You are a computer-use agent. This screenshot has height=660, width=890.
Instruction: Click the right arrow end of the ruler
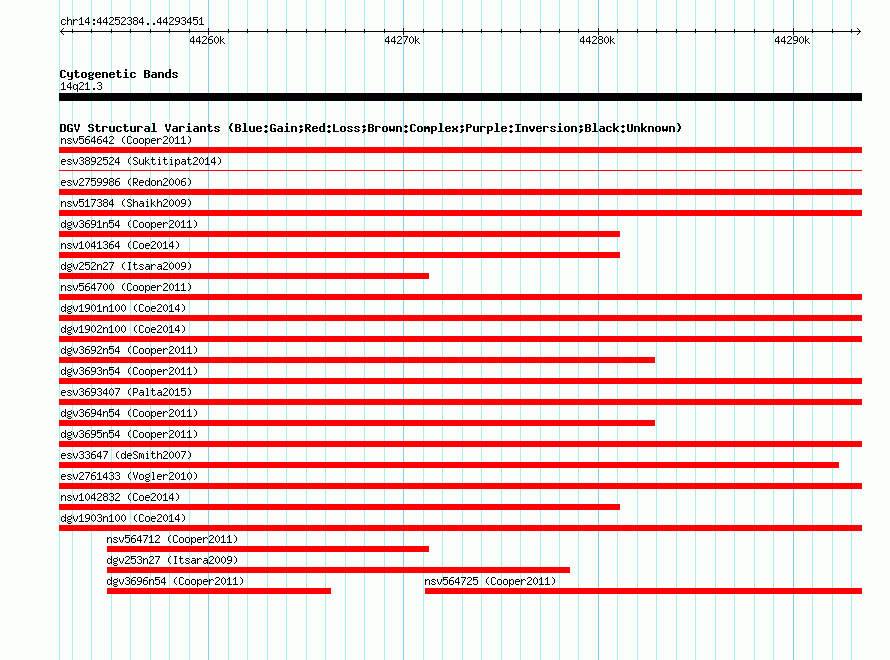[x=858, y=31]
